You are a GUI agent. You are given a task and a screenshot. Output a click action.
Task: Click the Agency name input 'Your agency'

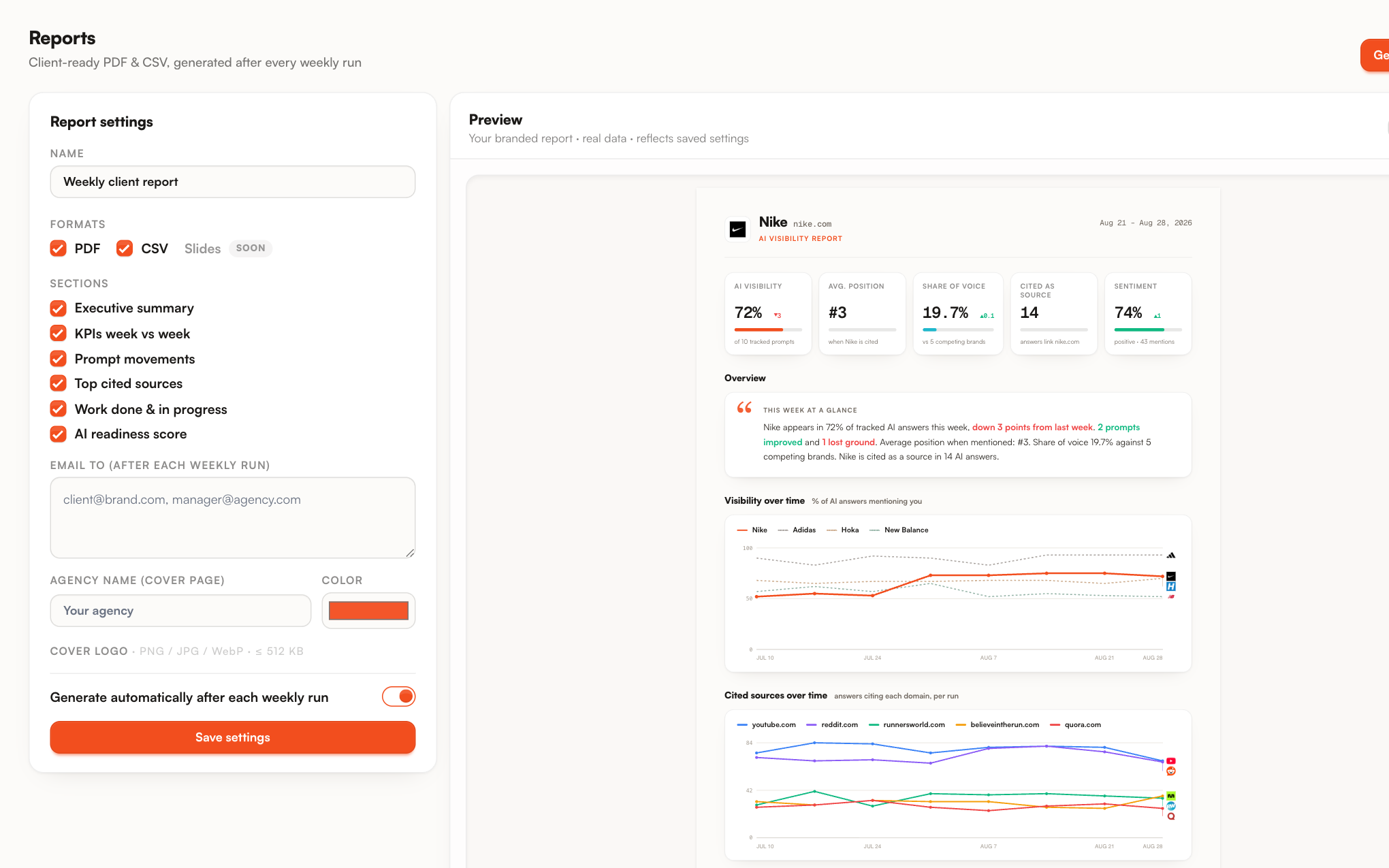[180, 611]
